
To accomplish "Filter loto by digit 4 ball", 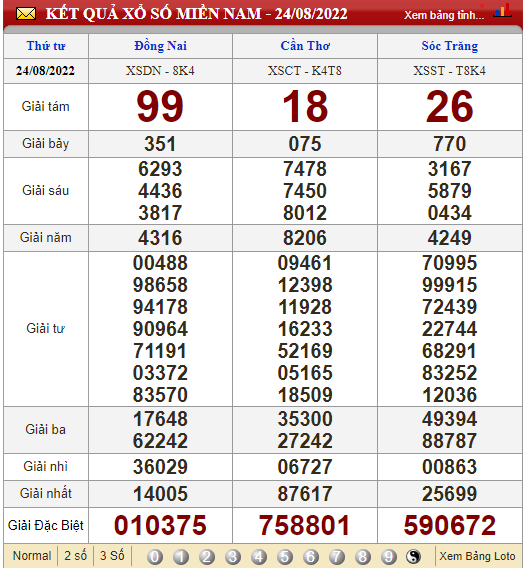I will point(259,556).
